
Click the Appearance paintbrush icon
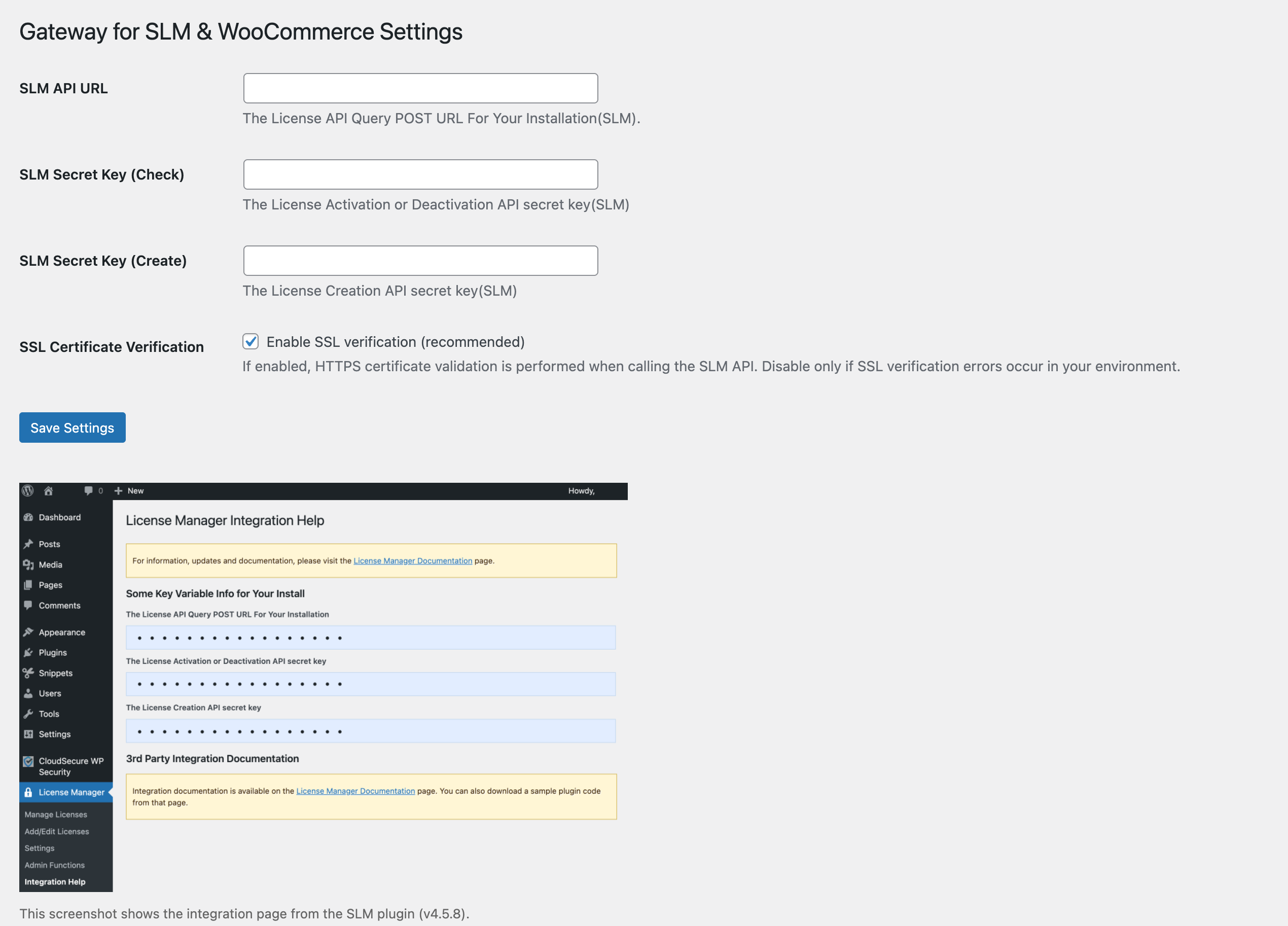(x=28, y=632)
